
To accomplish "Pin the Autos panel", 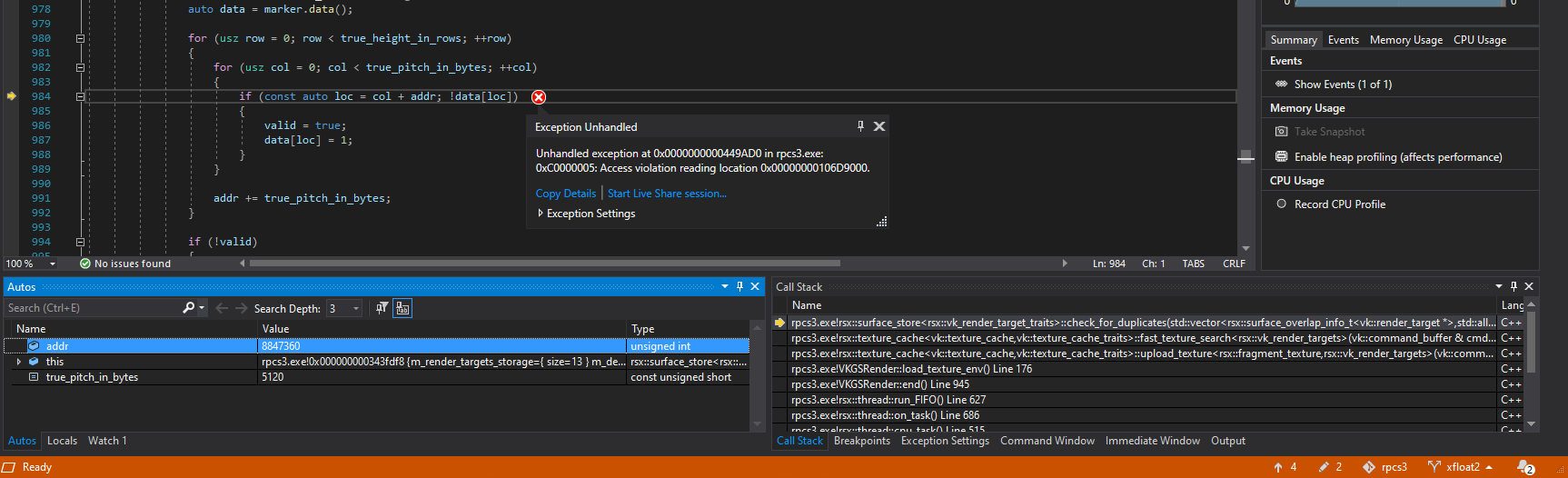I will tap(739, 286).
